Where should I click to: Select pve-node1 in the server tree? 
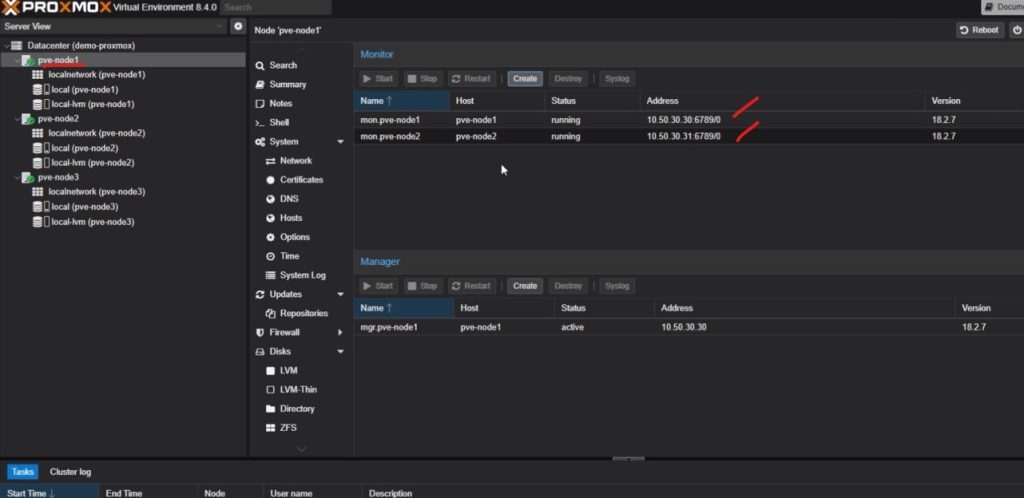(x=58, y=60)
